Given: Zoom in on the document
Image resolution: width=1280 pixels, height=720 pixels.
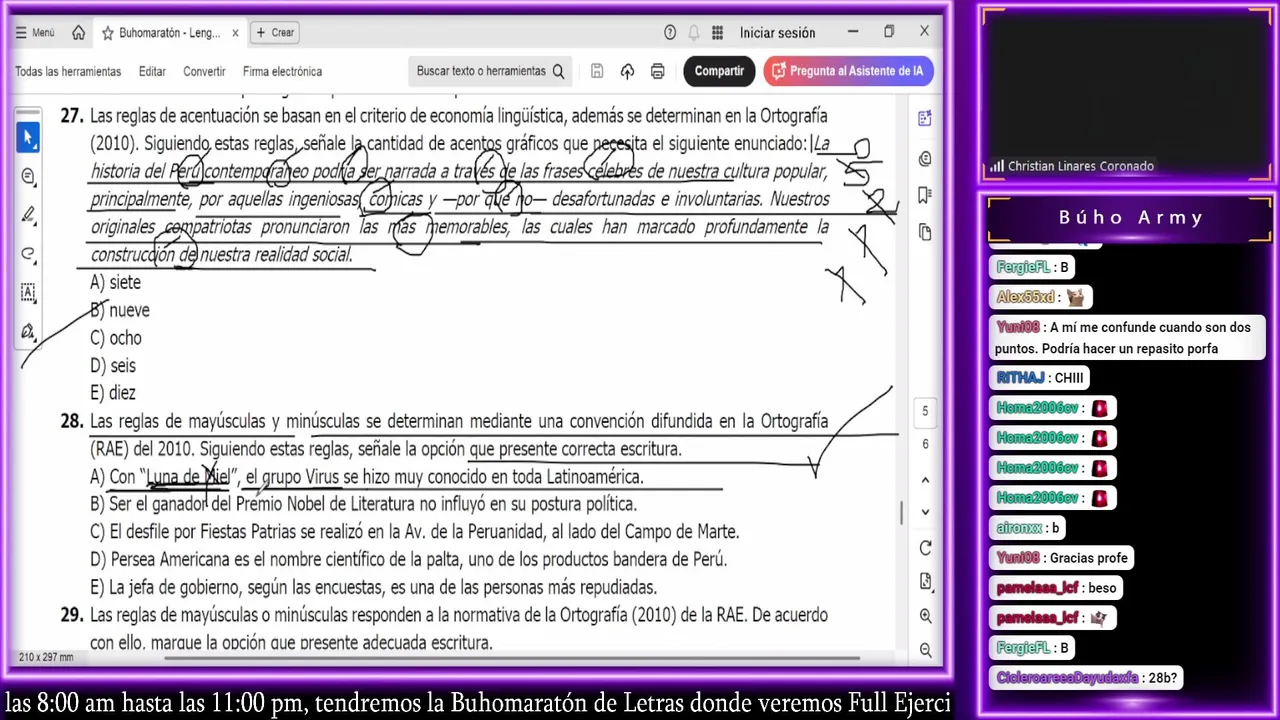Looking at the screenshot, I should point(925,616).
